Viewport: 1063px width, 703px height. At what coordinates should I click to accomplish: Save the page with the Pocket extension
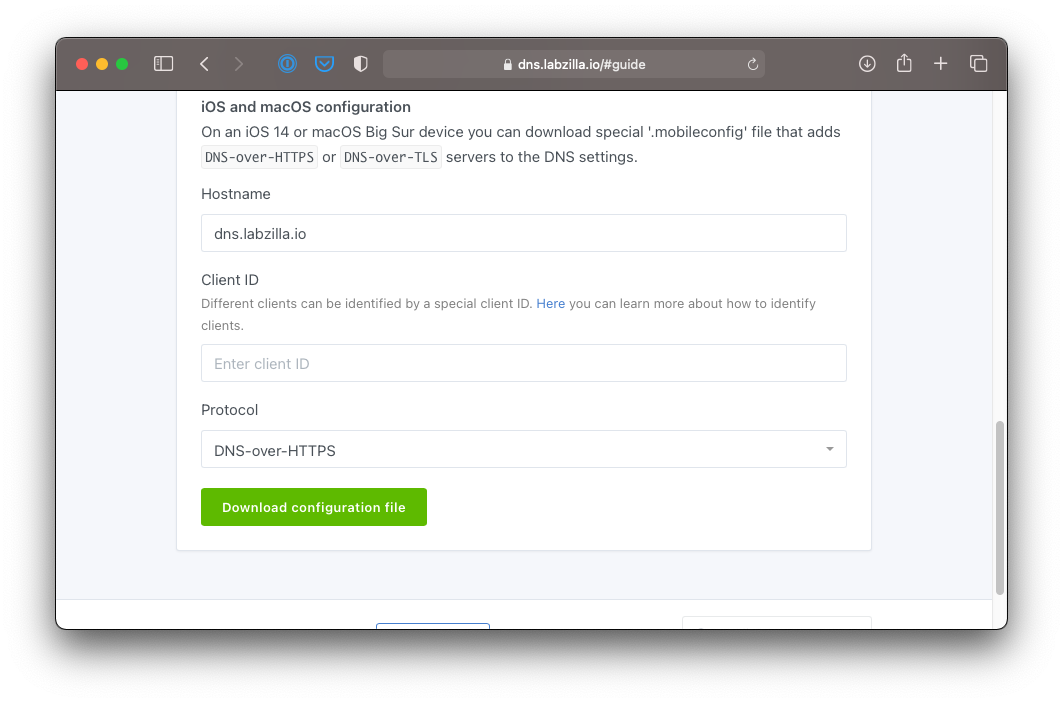pyautogui.click(x=324, y=64)
